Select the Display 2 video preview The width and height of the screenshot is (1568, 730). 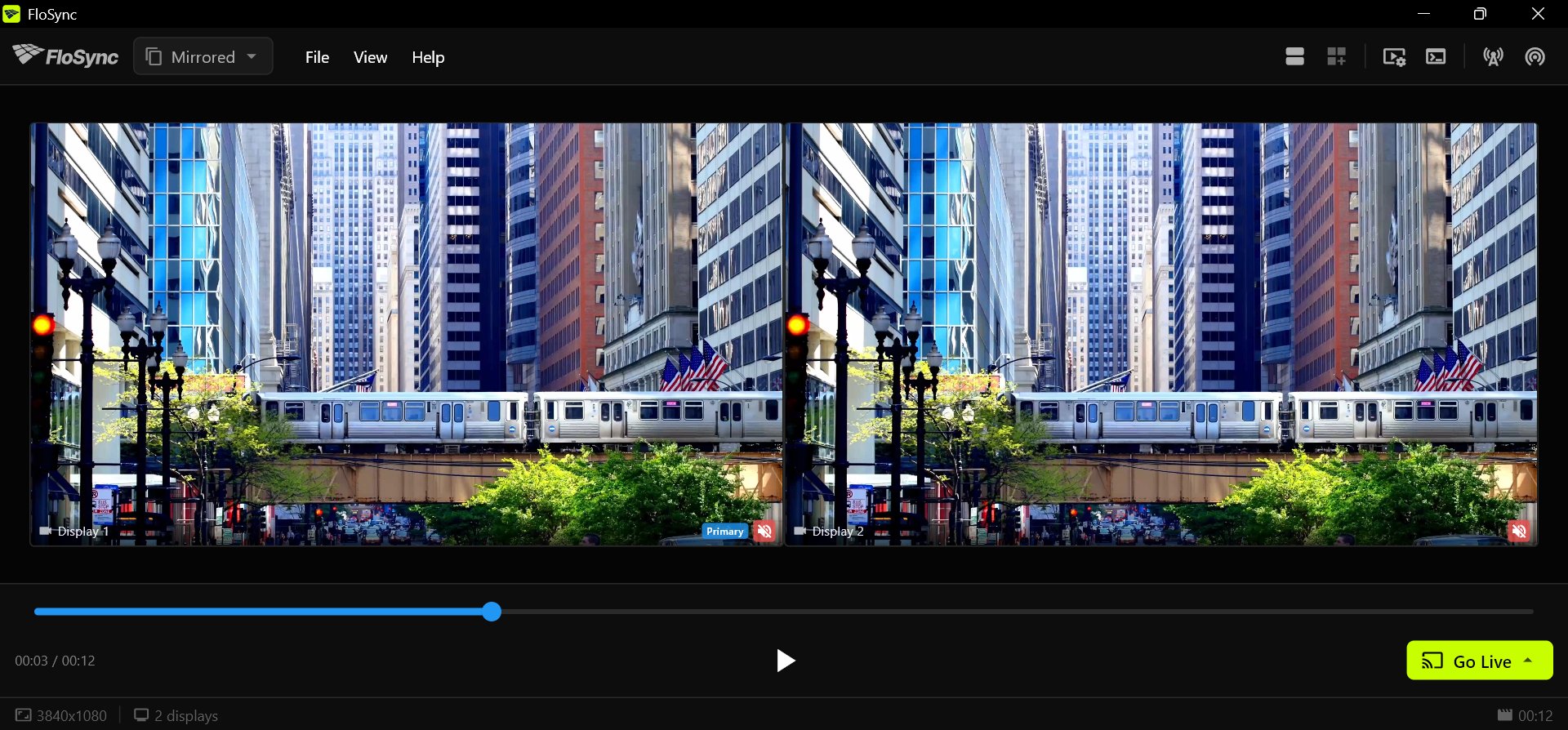tap(1161, 334)
